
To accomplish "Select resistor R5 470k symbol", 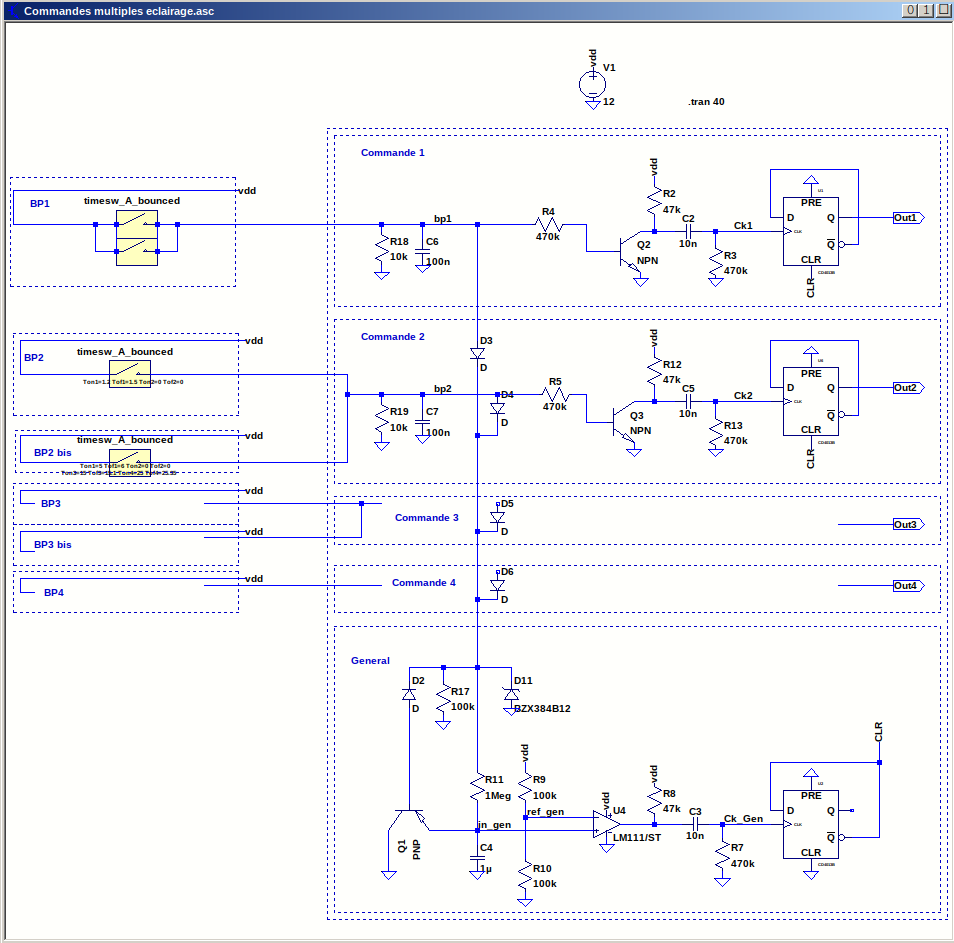I will point(554,394).
